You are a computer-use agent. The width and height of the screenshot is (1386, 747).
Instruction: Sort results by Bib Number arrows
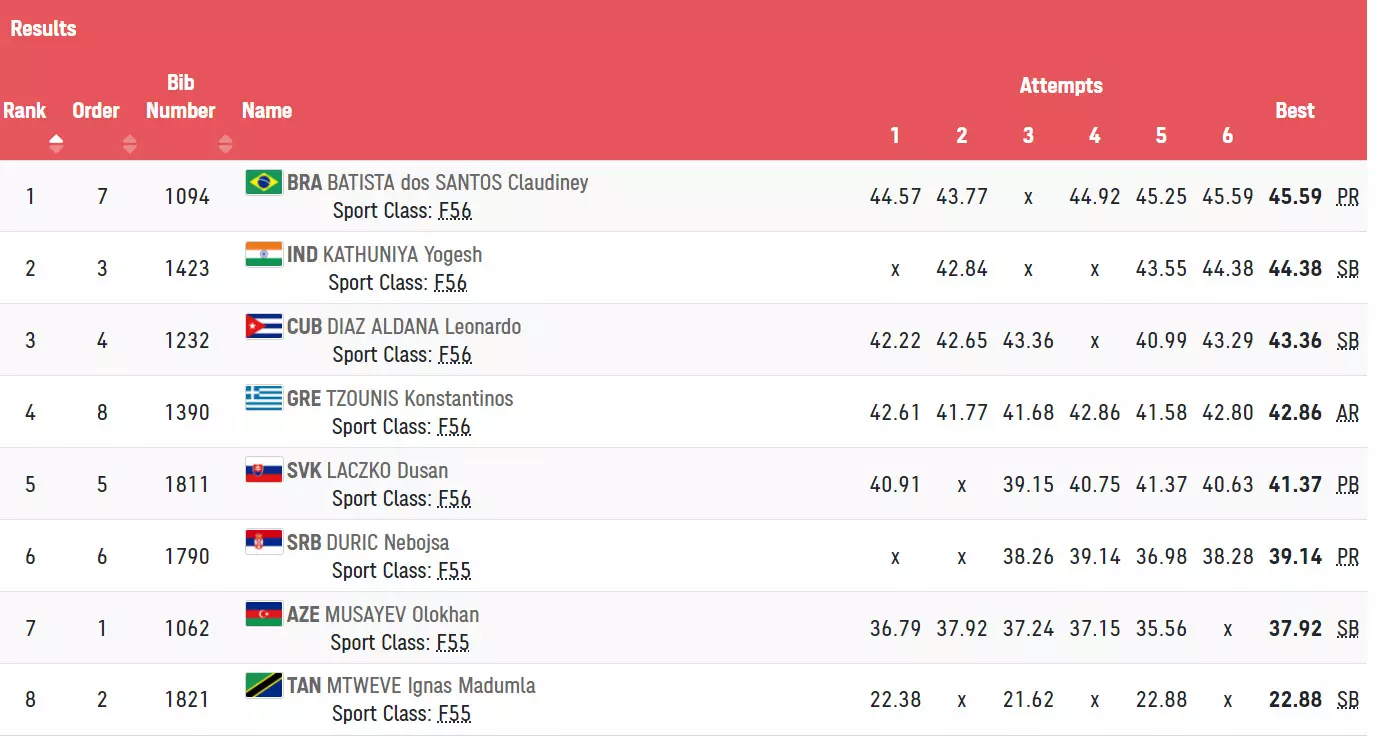[224, 145]
